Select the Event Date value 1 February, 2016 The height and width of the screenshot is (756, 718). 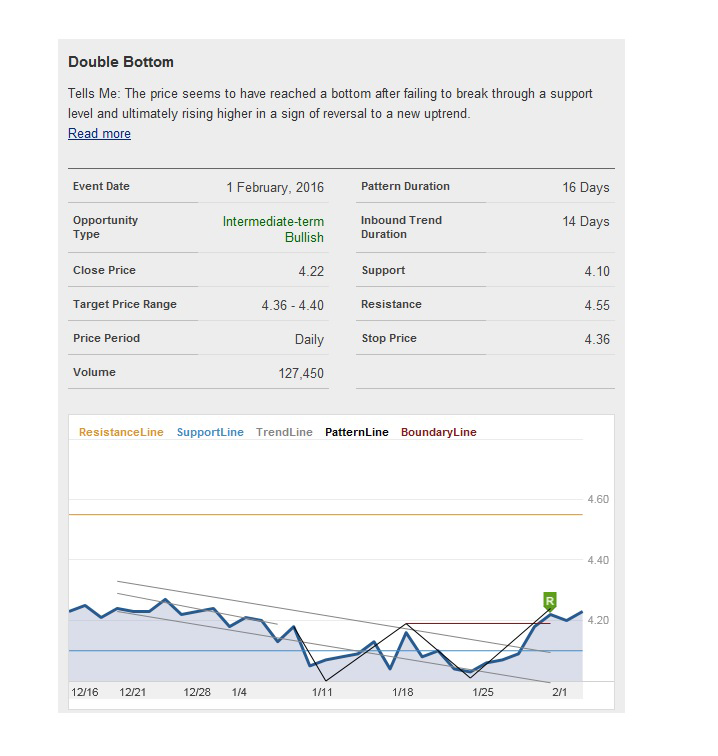point(275,187)
